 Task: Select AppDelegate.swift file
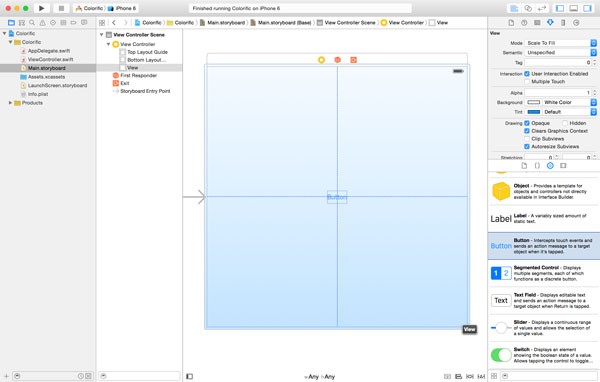49,51
